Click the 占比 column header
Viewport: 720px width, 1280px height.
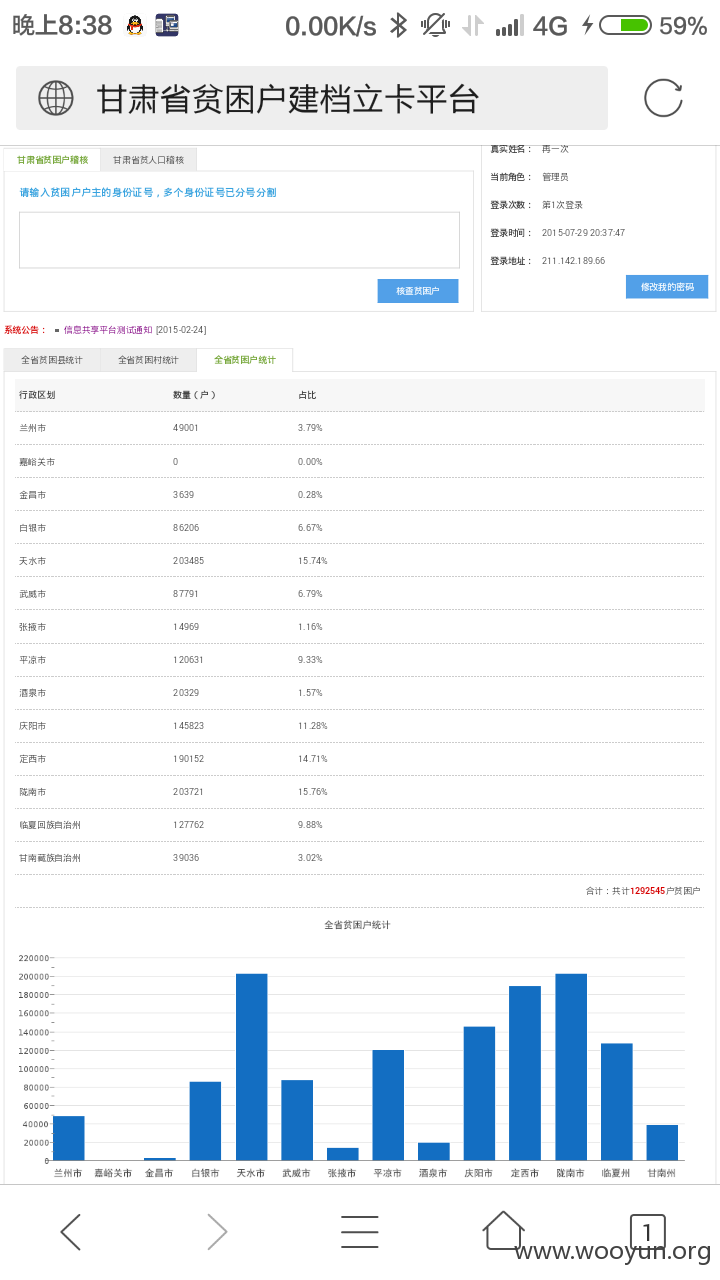click(x=307, y=395)
